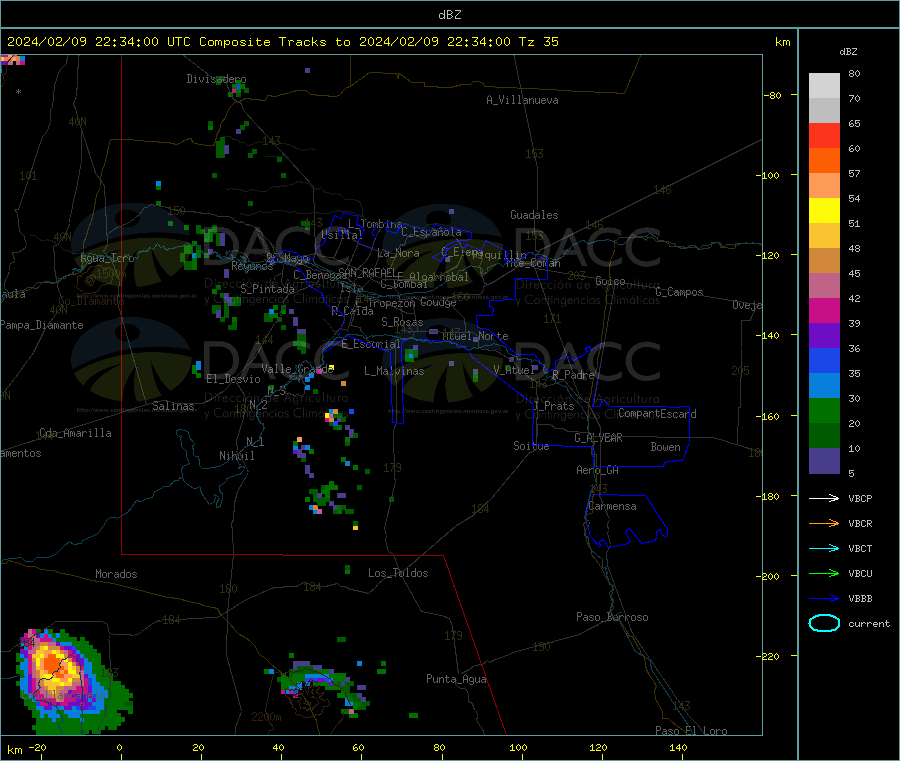This screenshot has width=900, height=761.
Task: Click the -200 km tick on the right axis
Action: click(x=770, y=576)
